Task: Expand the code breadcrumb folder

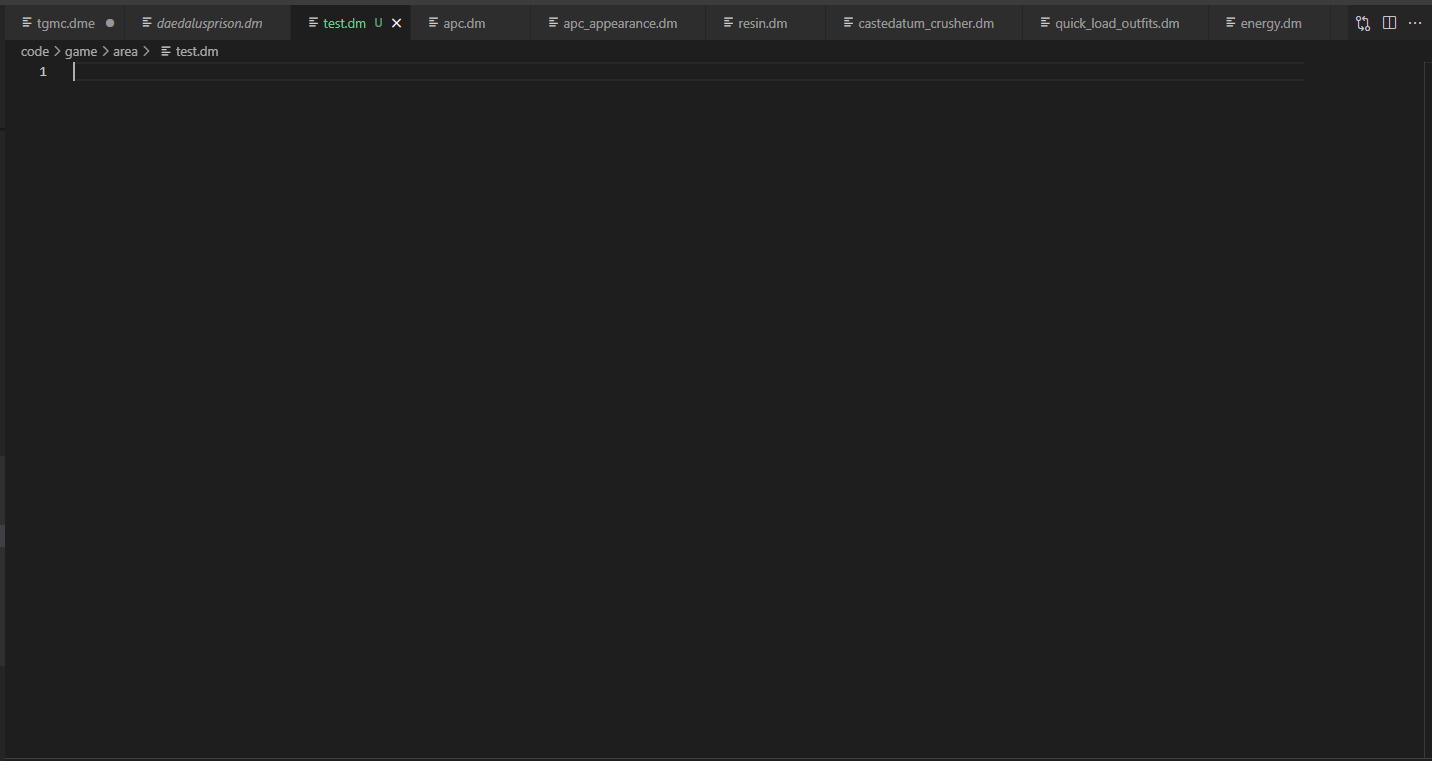Action: click(35, 51)
